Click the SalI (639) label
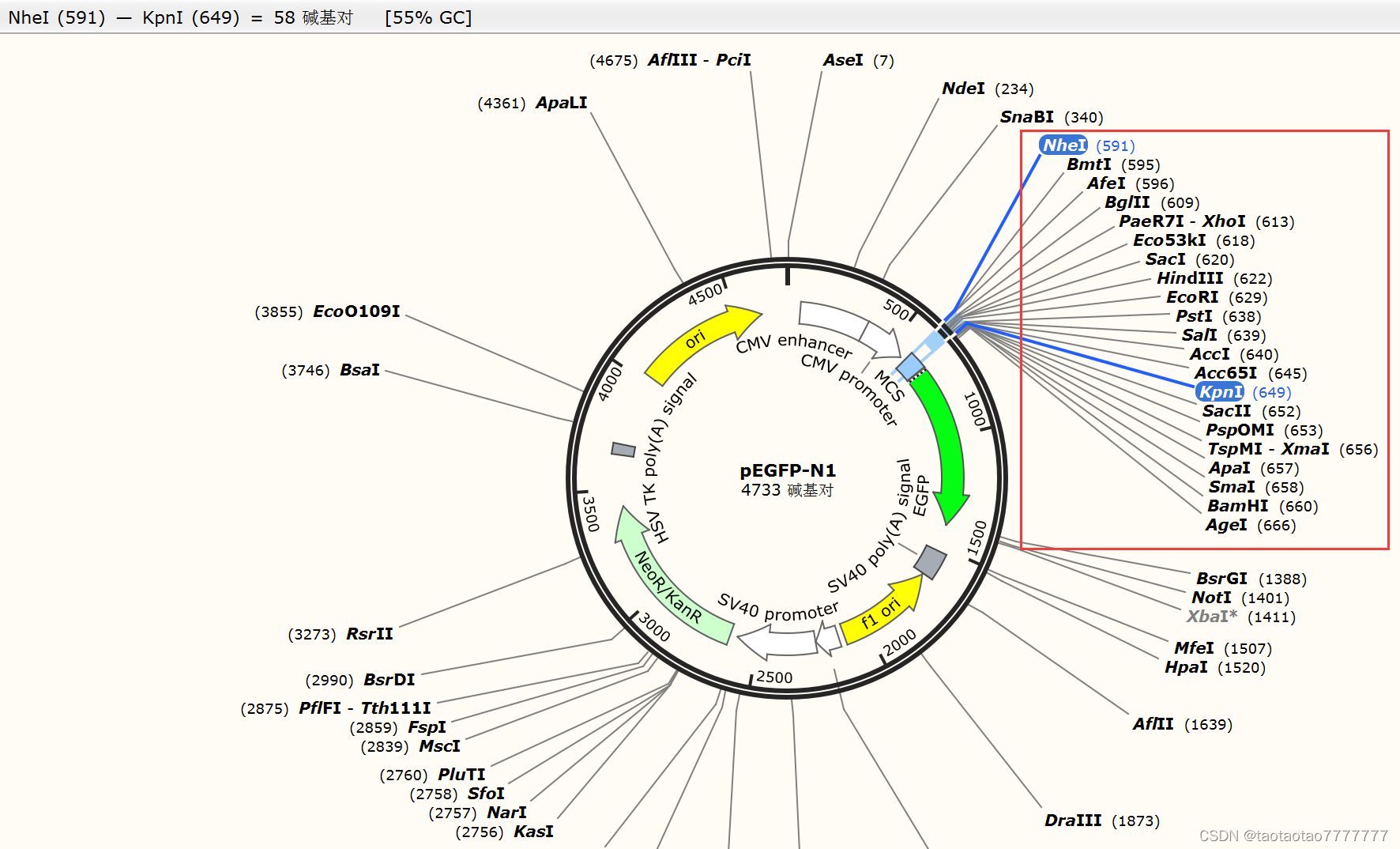The width and height of the screenshot is (1400, 849). (1224, 335)
